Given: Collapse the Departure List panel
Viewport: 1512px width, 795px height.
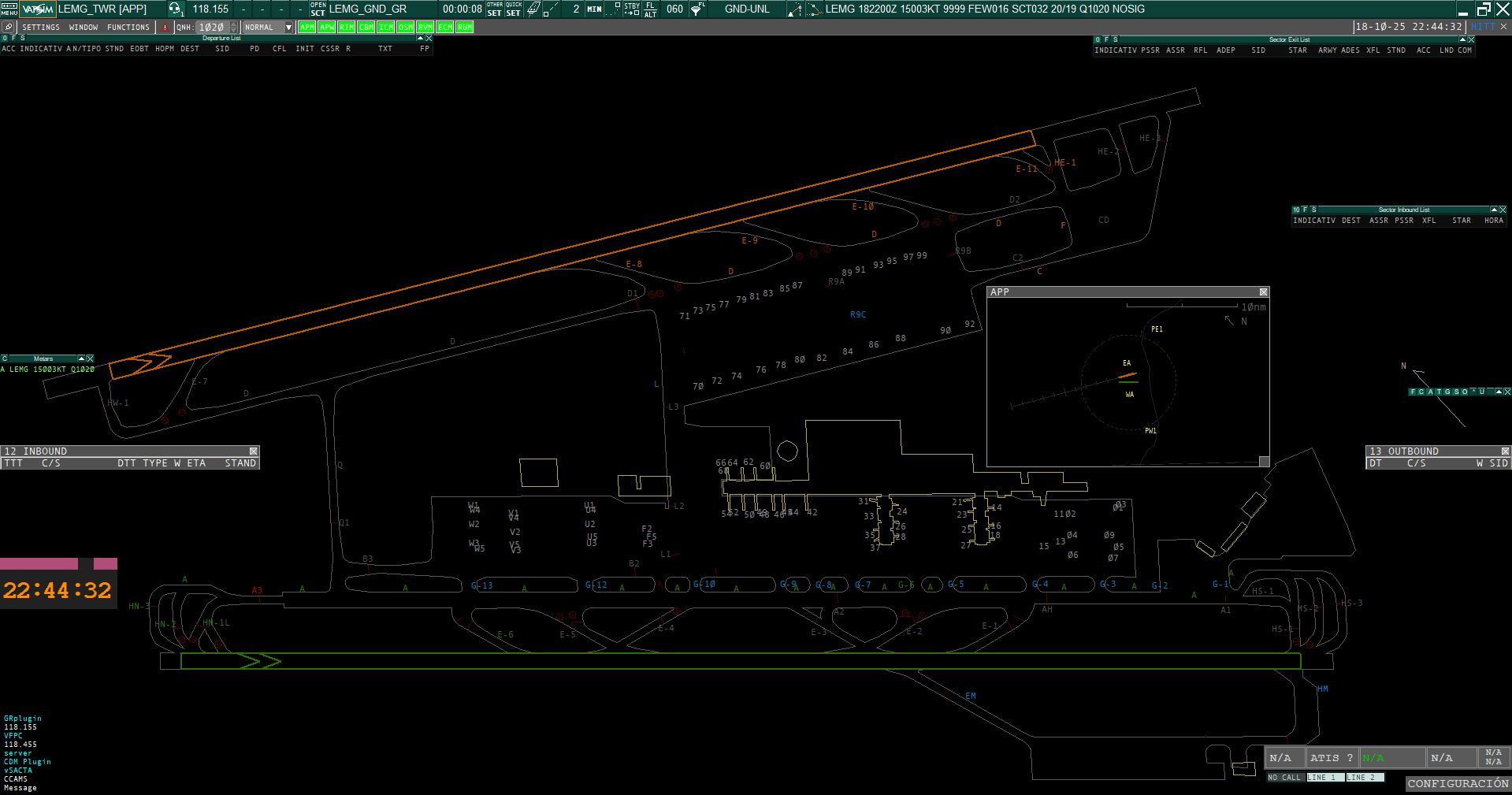Looking at the screenshot, I should pos(420,38).
